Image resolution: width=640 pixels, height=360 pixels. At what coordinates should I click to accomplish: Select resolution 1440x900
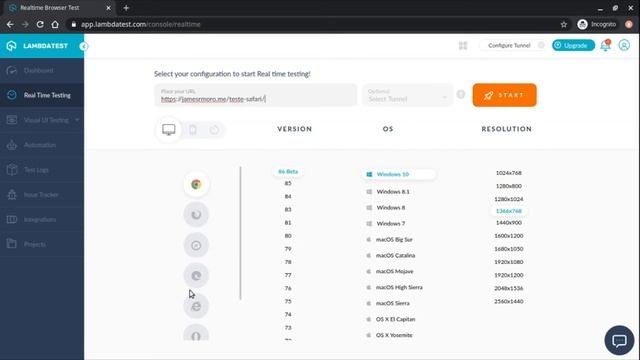pyautogui.click(x=509, y=222)
